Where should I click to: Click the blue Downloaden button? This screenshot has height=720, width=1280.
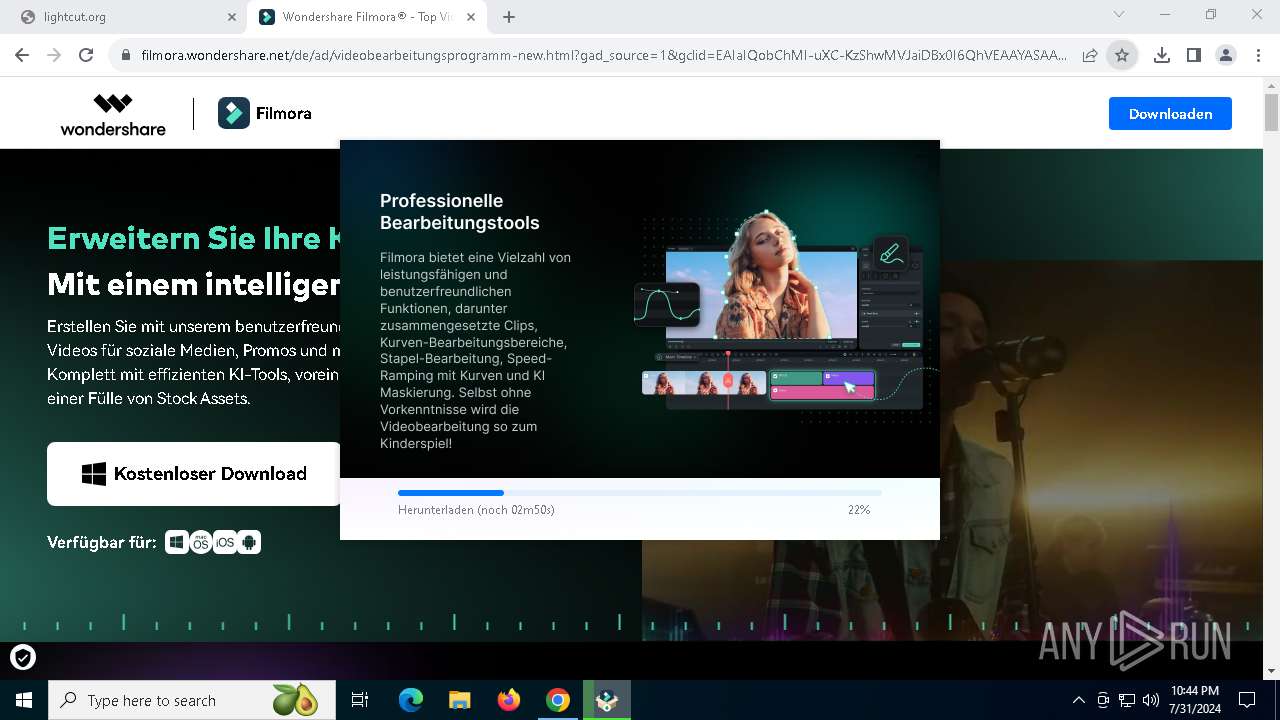pyautogui.click(x=1170, y=114)
